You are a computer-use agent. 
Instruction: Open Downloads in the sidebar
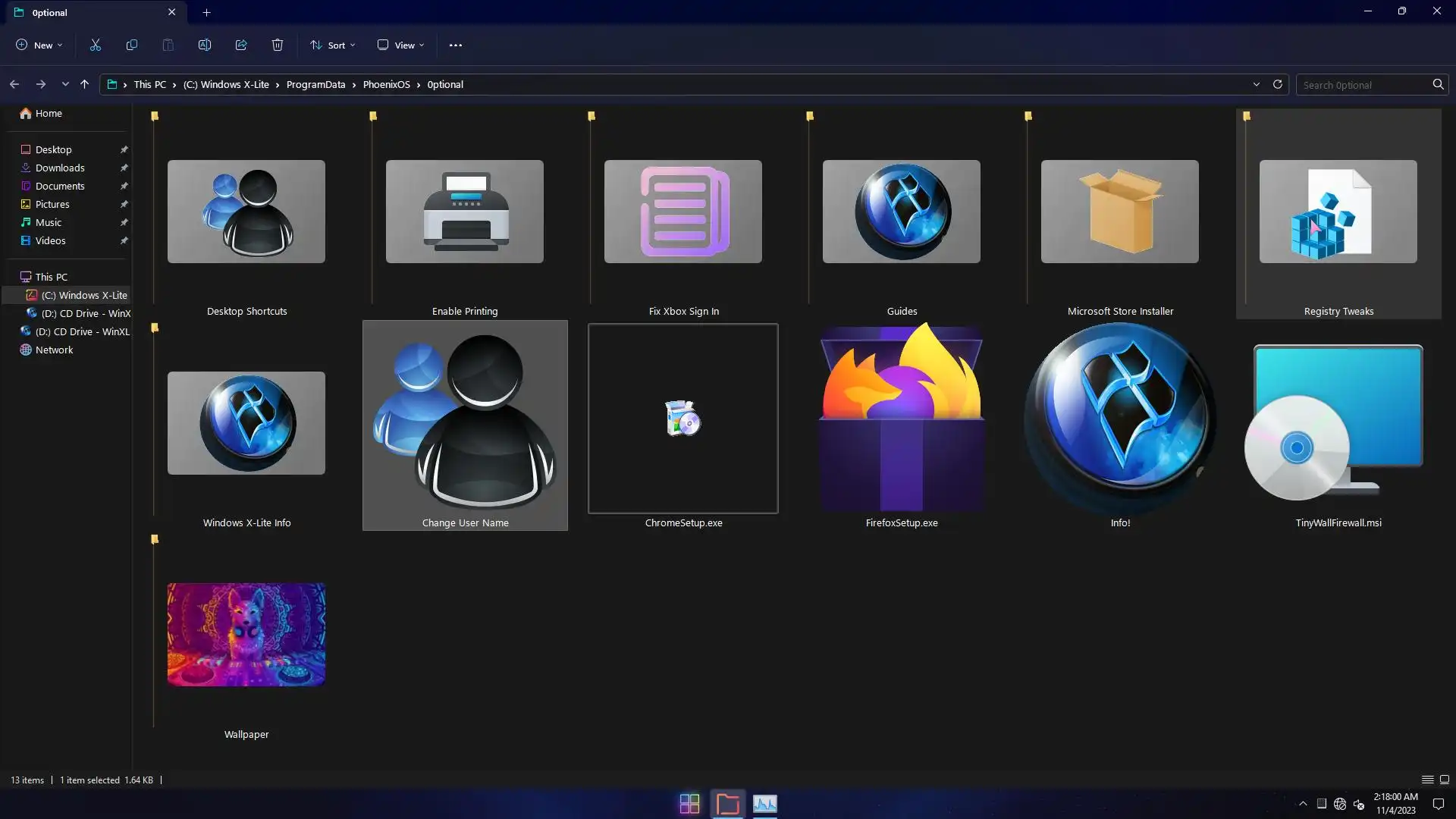pyautogui.click(x=60, y=168)
